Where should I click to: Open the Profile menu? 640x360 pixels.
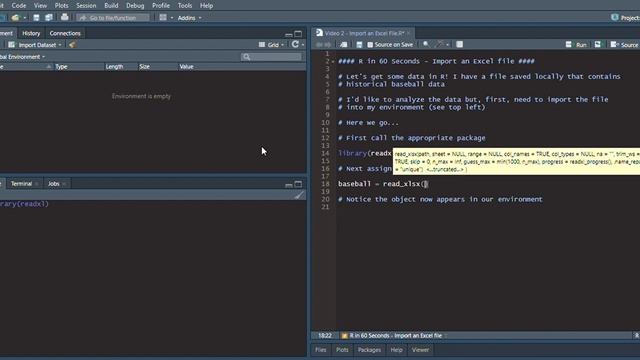[x=161, y=6]
